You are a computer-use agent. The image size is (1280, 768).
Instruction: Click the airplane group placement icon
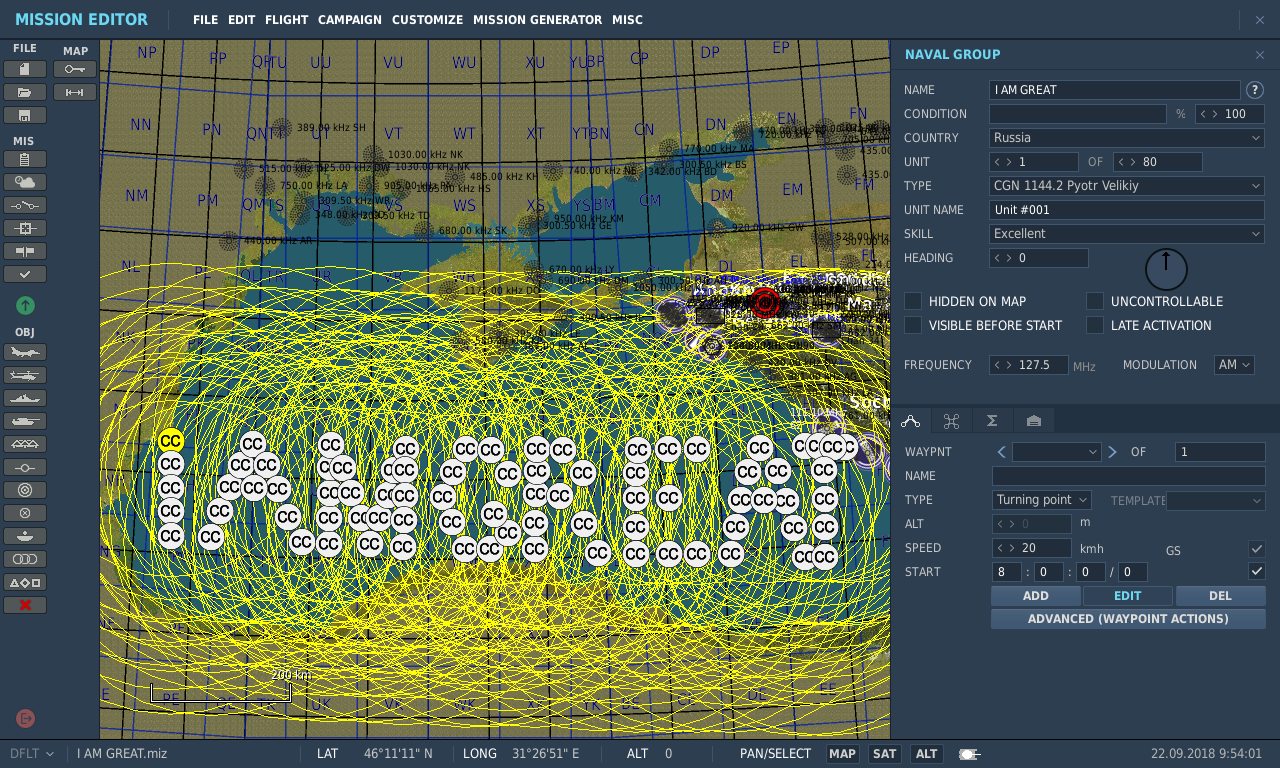25,352
